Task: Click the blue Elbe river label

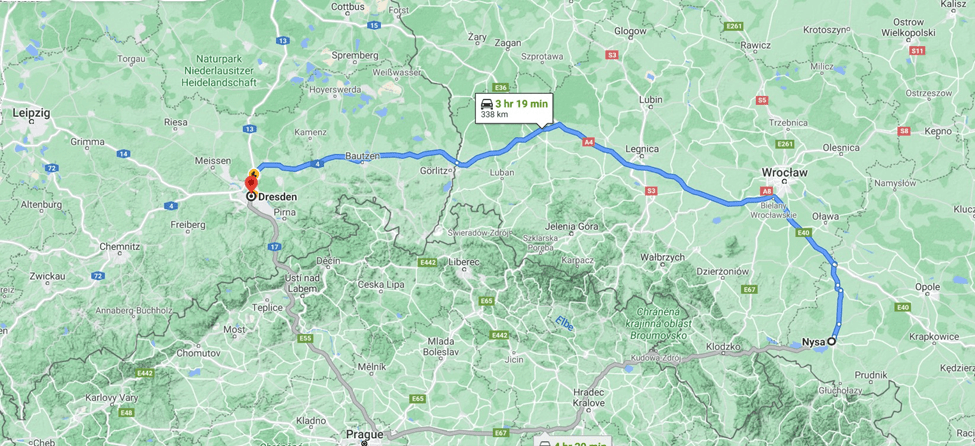Action: [565, 322]
